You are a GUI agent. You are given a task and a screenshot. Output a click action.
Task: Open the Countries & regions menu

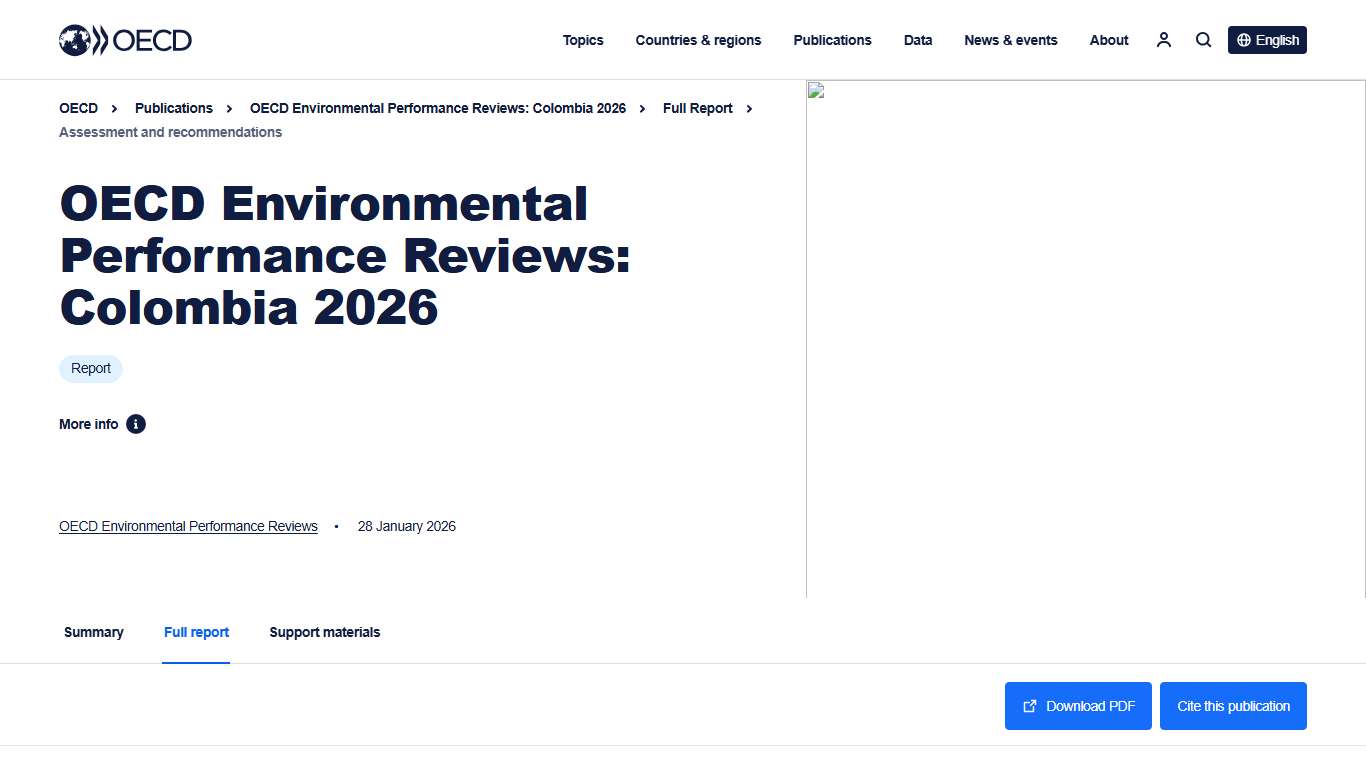pos(698,39)
